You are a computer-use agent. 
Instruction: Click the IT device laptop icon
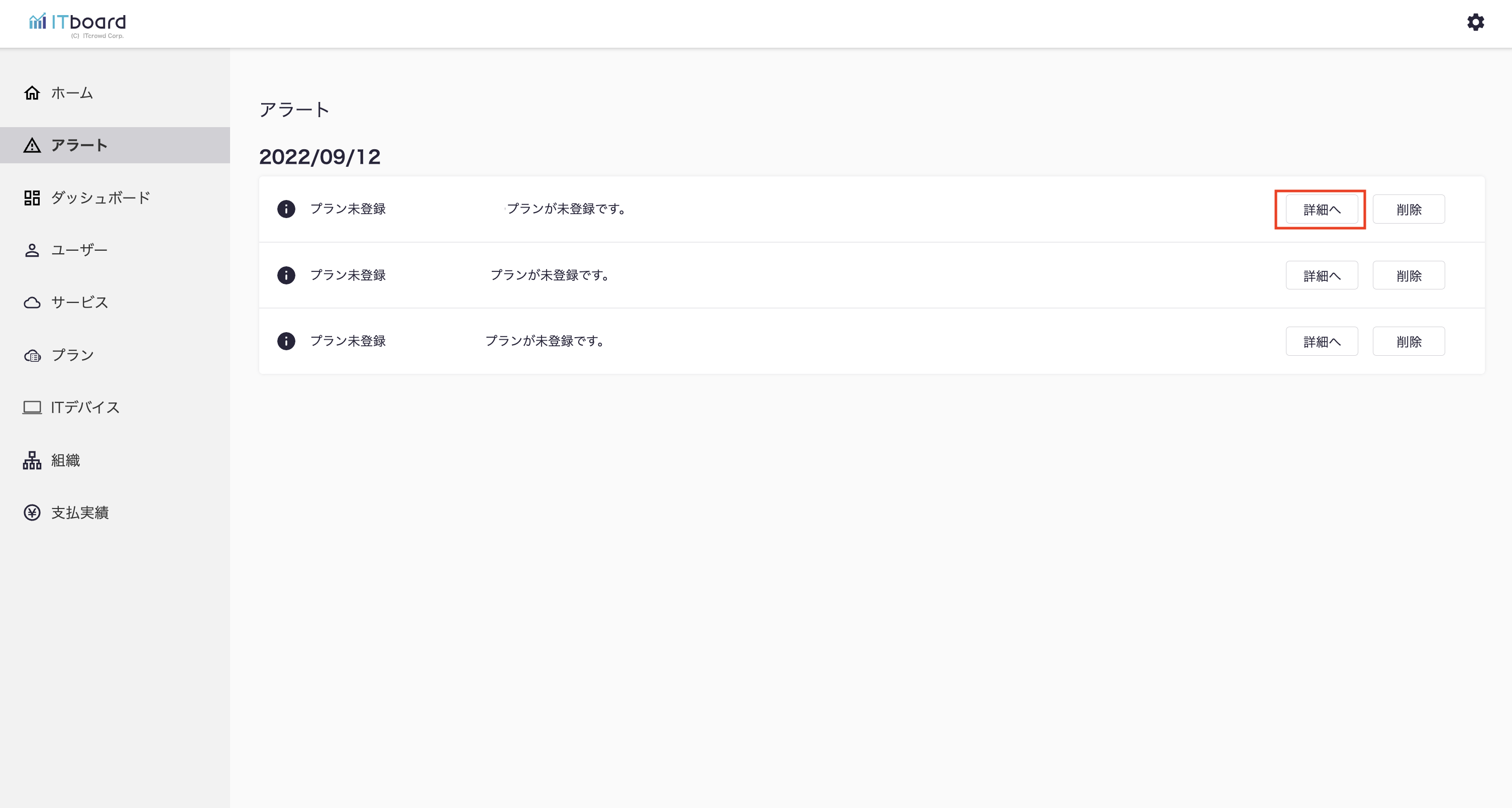pos(32,408)
